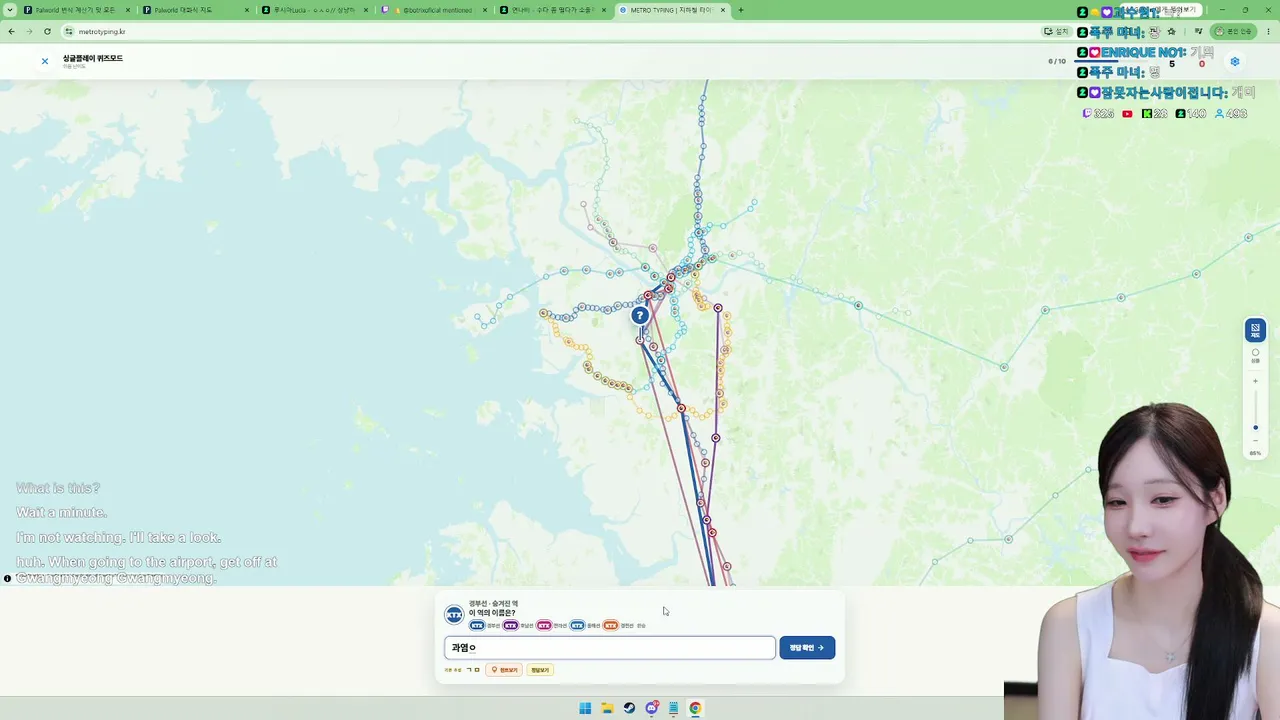The image size is (1280, 720).
Task: Submit answer with the blue confirm button
Action: [x=807, y=648]
